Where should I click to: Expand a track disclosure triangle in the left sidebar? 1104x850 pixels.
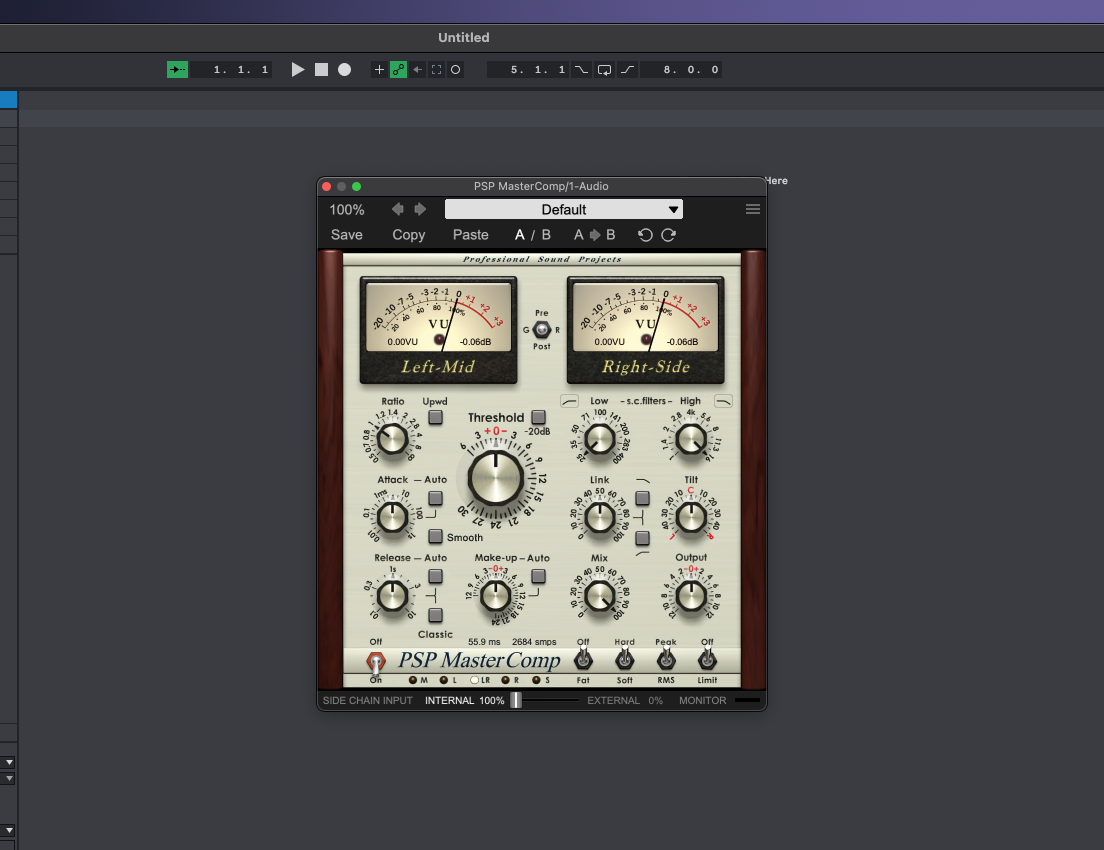pos(9,761)
